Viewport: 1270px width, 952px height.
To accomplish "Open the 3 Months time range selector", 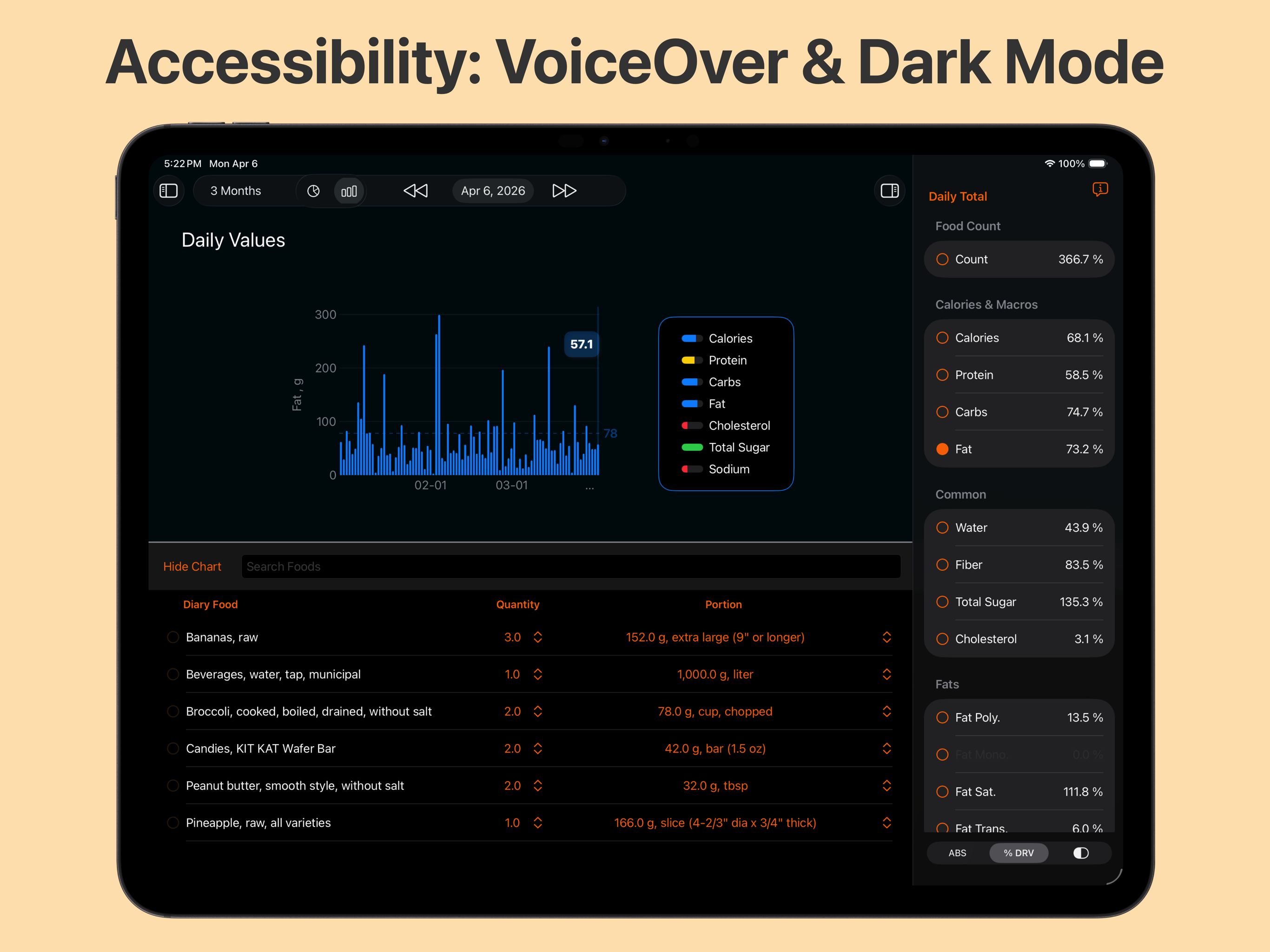I will click(x=235, y=191).
